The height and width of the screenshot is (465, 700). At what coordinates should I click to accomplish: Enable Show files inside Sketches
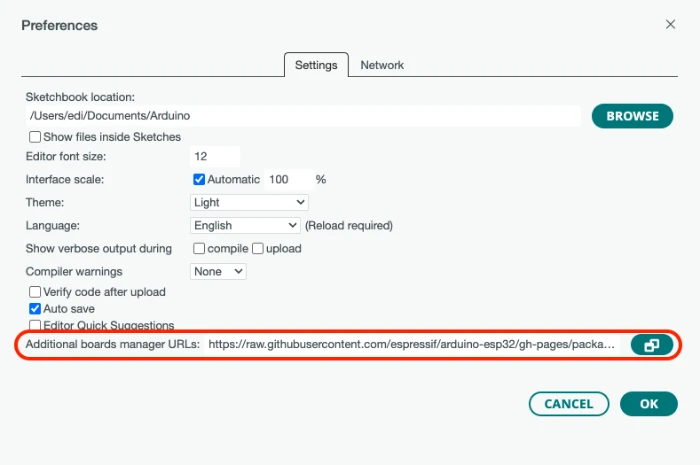35,137
